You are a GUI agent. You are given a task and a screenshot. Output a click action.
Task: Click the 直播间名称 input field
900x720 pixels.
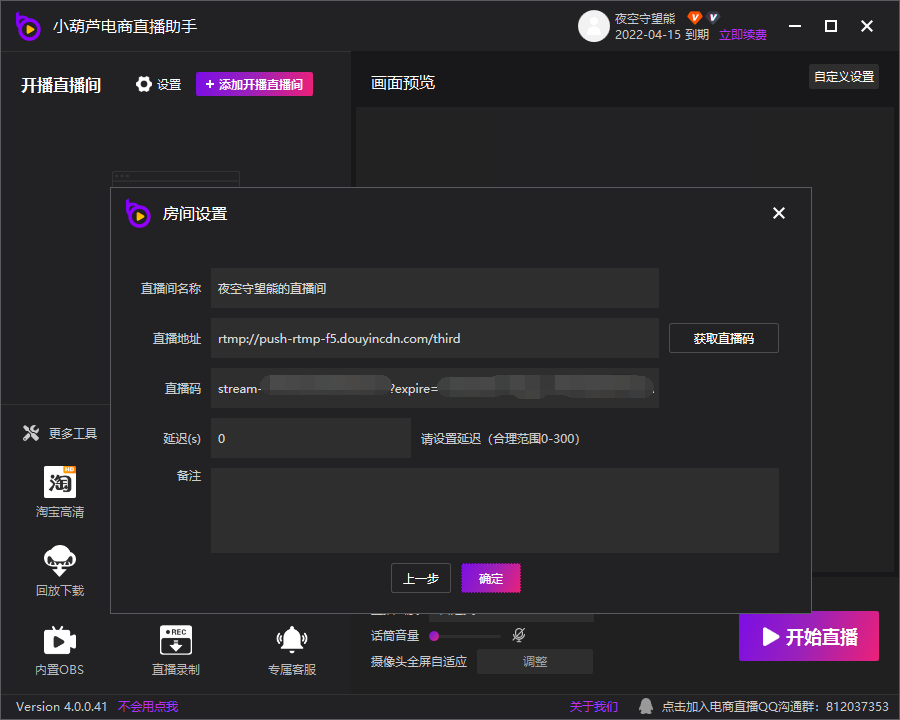click(434, 288)
